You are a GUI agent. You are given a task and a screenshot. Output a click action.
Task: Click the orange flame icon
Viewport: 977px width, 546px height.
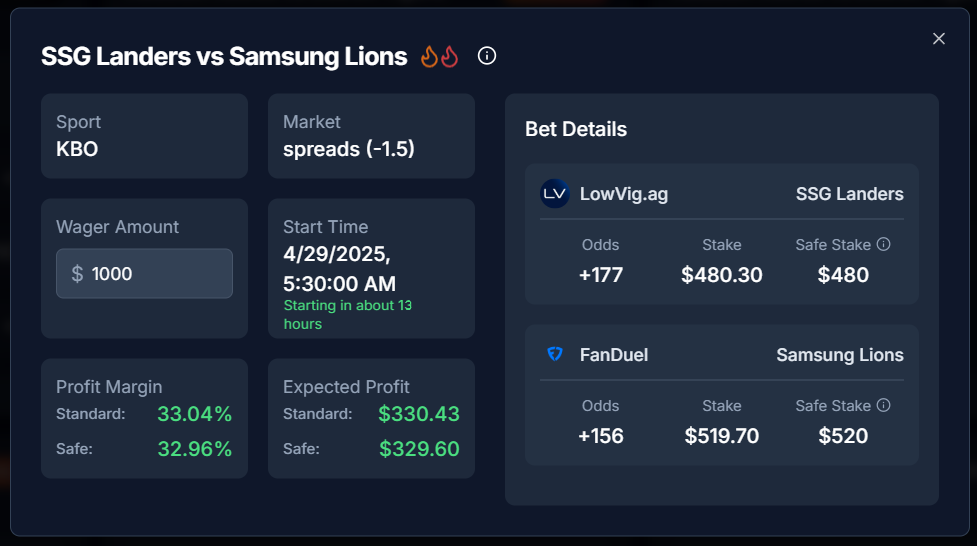coord(429,57)
